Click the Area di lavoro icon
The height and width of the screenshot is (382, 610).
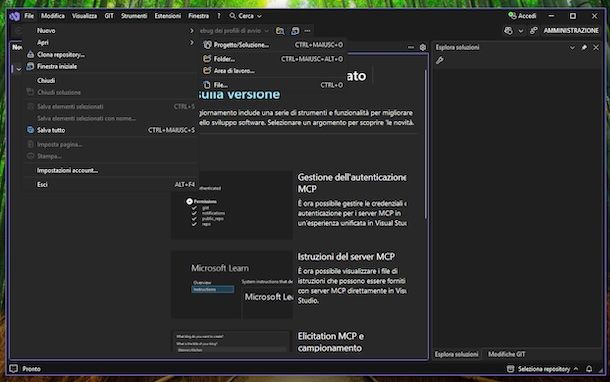pos(207,71)
